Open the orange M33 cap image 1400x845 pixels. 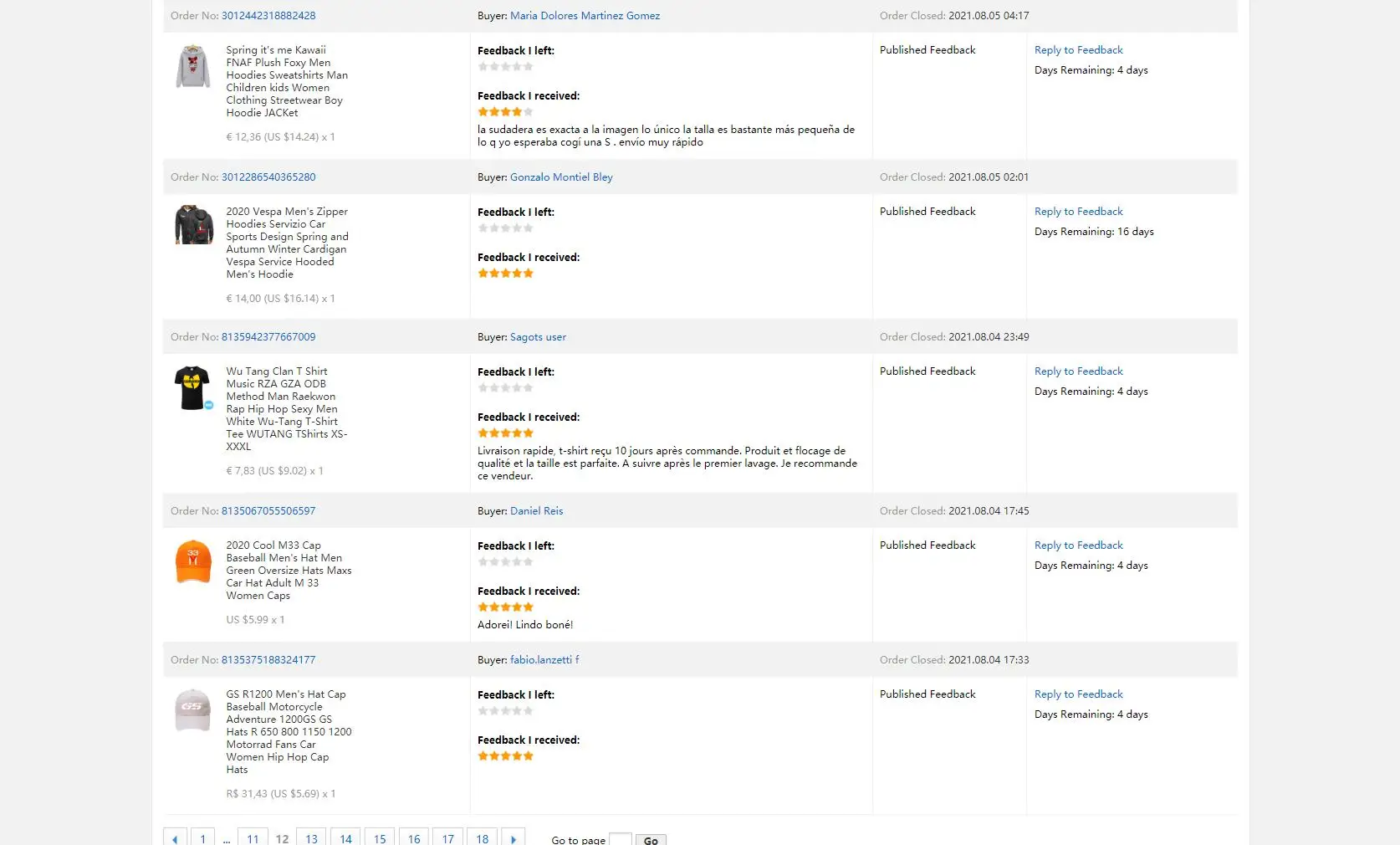193,561
